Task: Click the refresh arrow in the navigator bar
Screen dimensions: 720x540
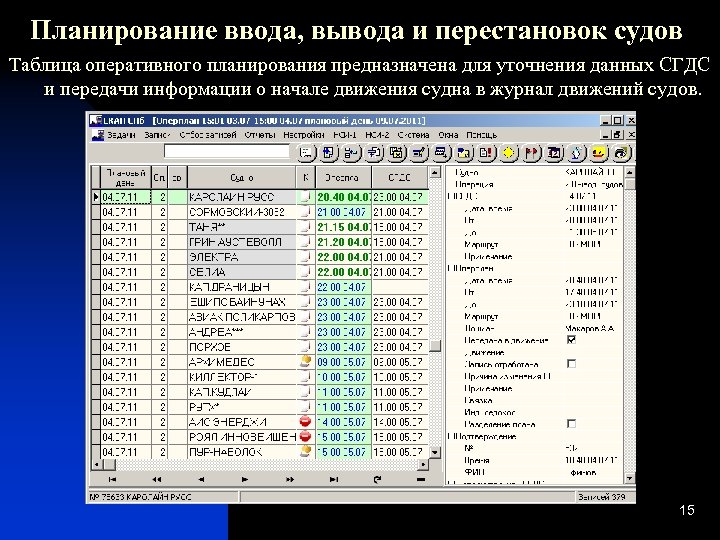Action: pyautogui.click(x=377, y=479)
